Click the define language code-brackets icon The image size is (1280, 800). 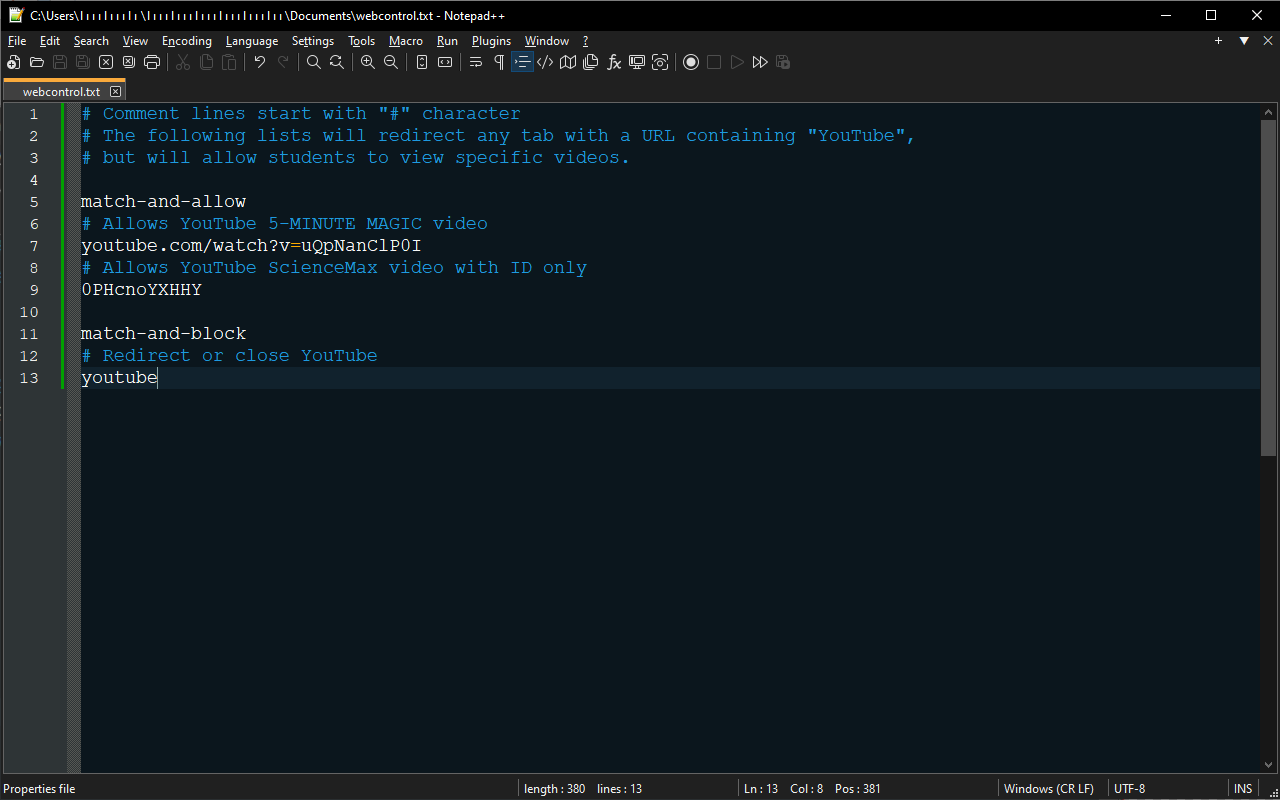click(x=545, y=62)
